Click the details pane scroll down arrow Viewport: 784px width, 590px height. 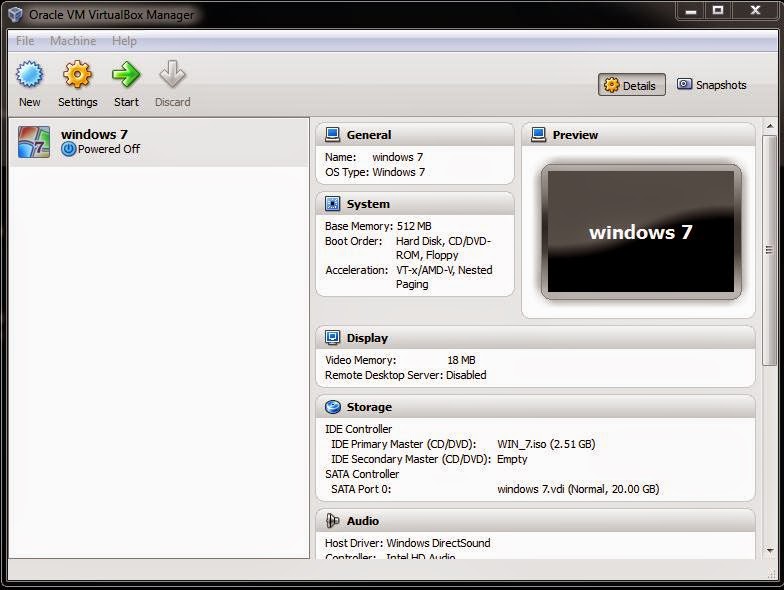click(770, 550)
